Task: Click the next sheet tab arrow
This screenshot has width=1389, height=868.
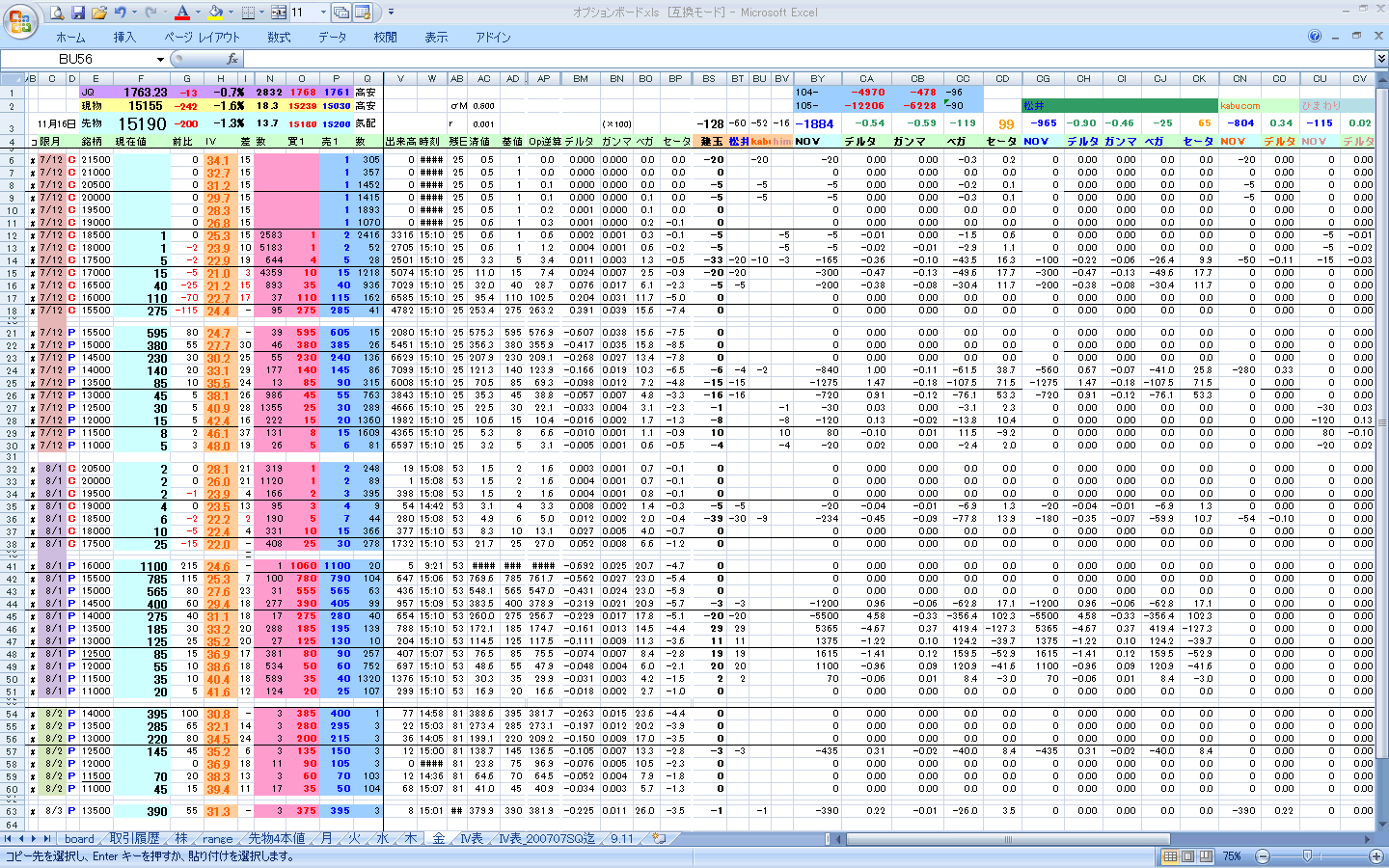Action: coord(34,838)
